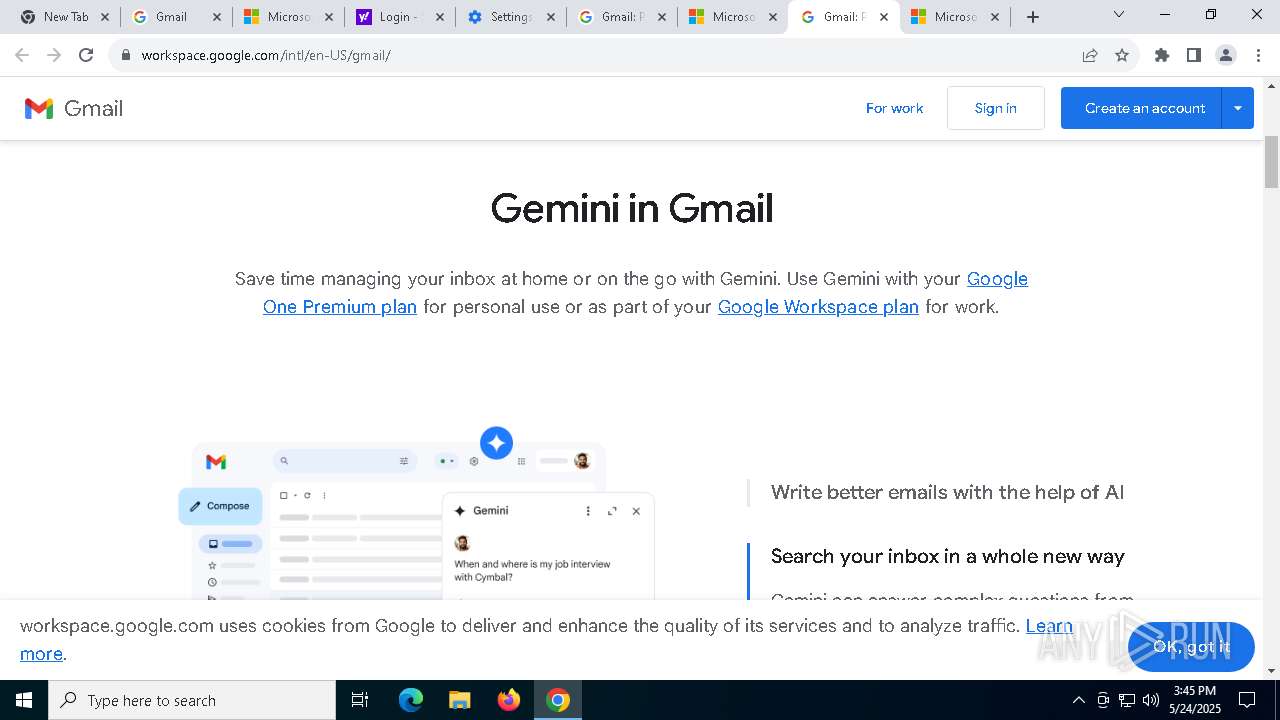Open a new tab with the plus button
The width and height of the screenshot is (1280, 720).
click(x=1033, y=17)
